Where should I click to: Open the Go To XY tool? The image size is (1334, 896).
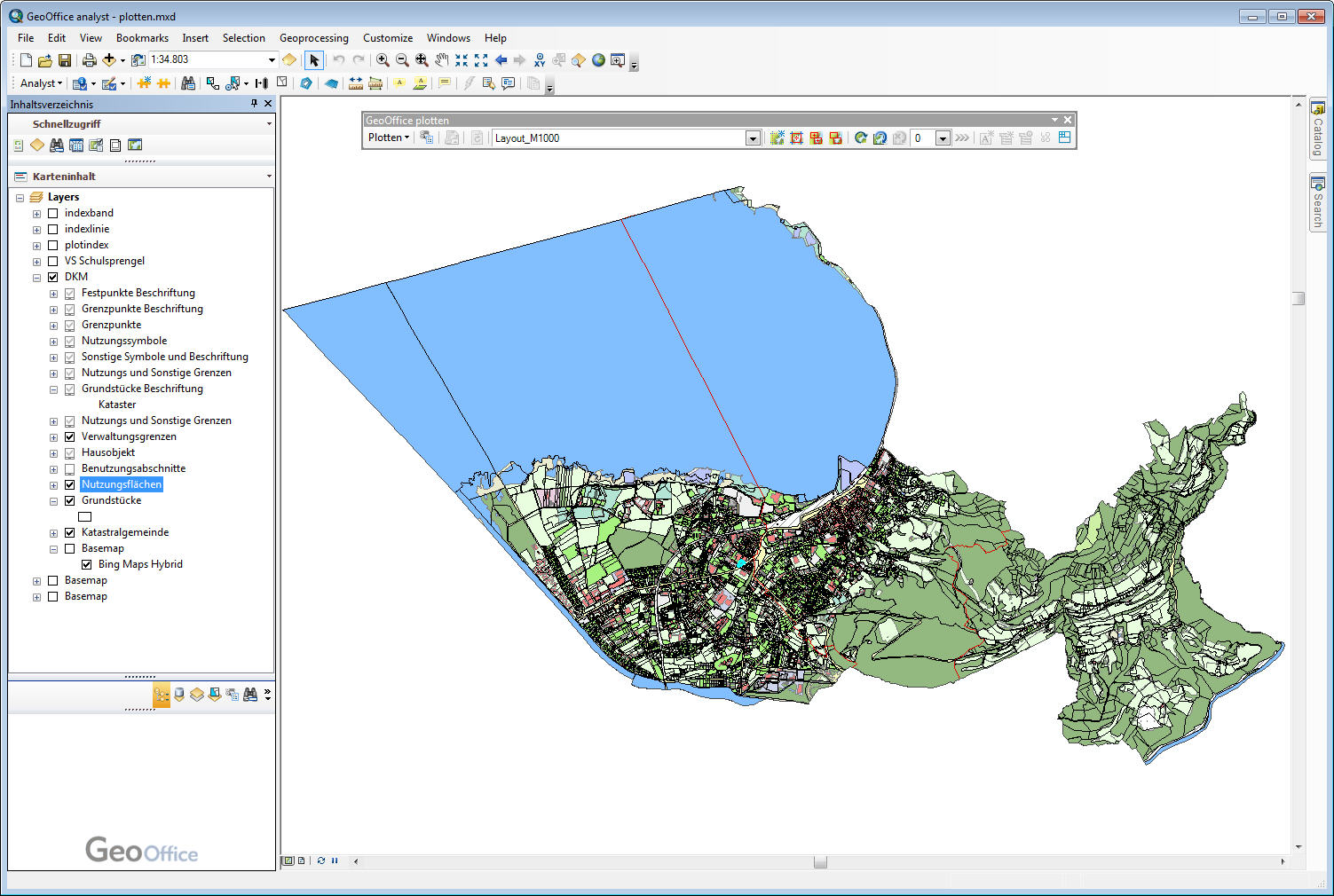[540, 60]
